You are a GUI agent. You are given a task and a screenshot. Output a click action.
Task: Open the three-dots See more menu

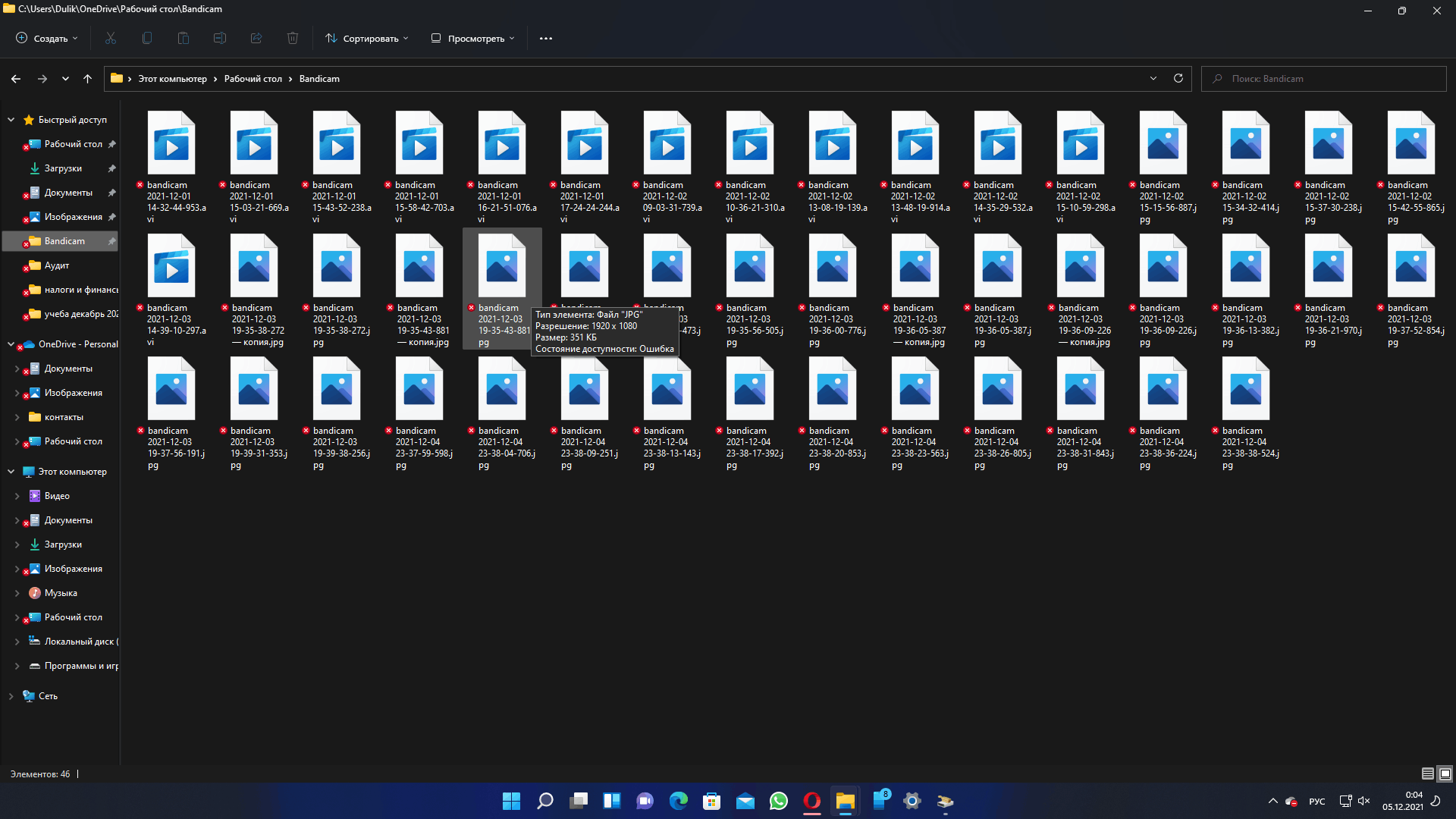546,38
